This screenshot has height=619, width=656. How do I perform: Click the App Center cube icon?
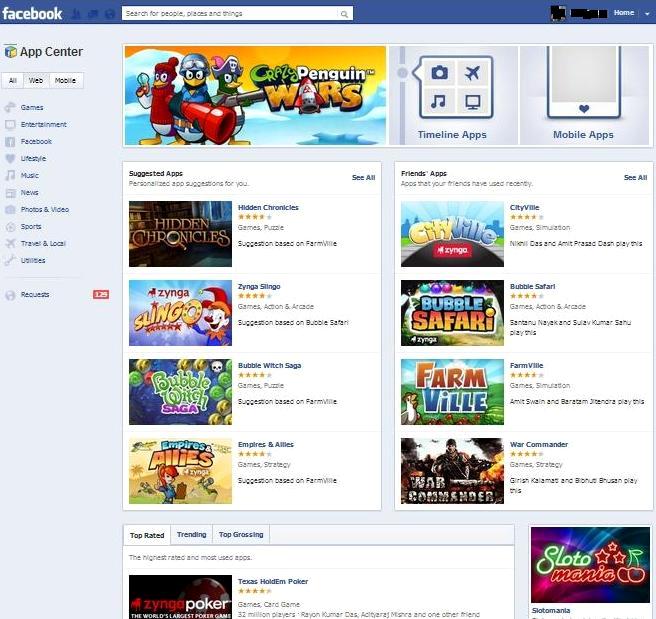(x=11, y=51)
